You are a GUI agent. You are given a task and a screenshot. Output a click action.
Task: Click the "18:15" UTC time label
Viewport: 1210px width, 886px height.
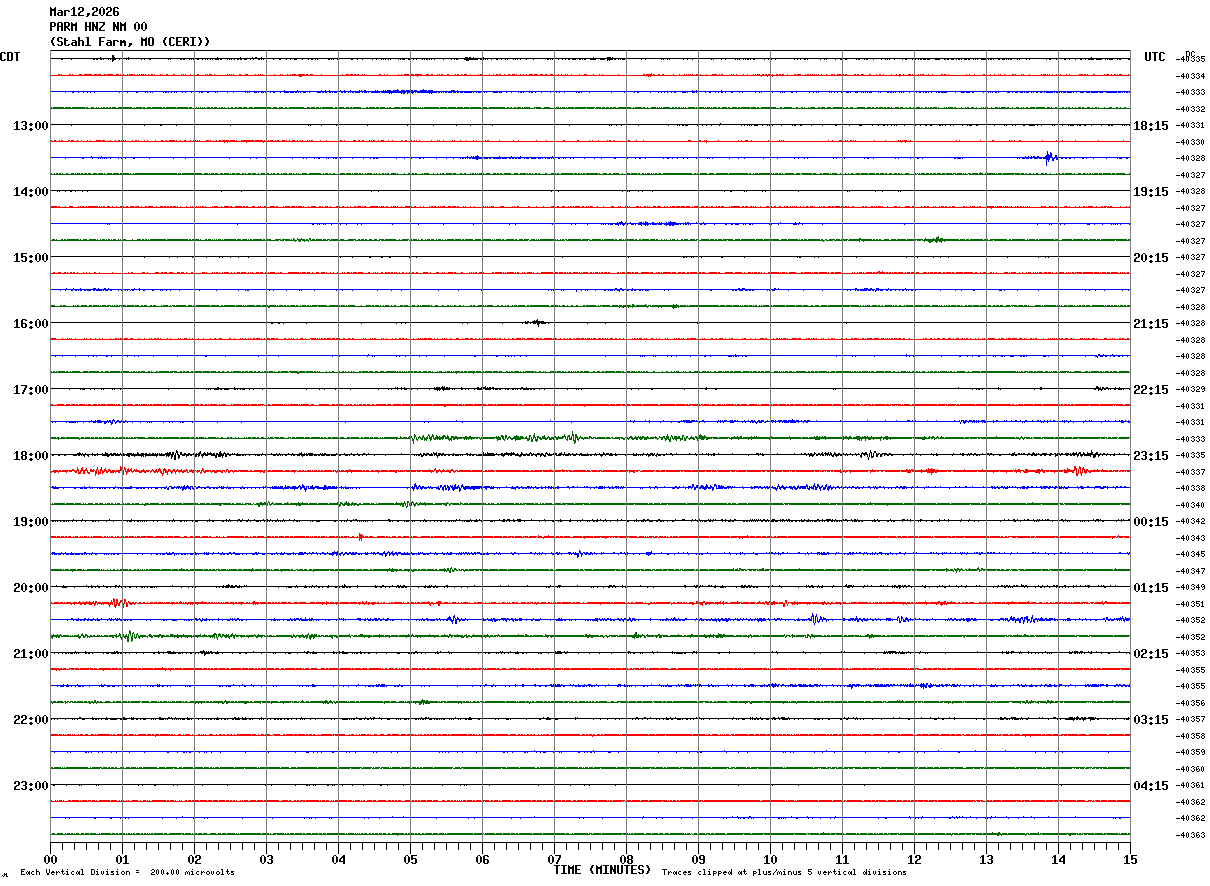[x=1151, y=125]
